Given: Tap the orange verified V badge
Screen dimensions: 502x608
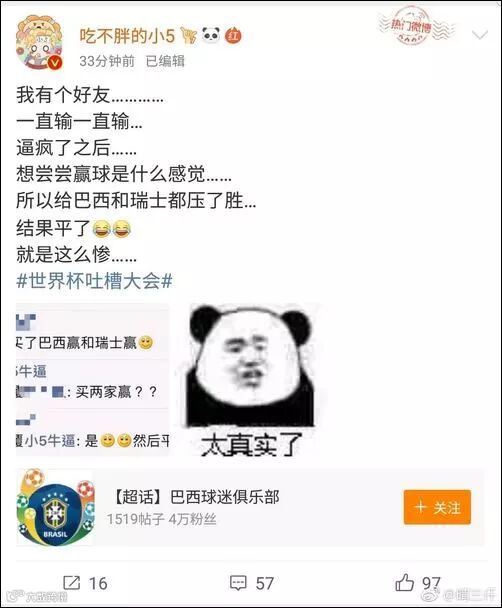Looking at the screenshot, I should [x=56, y=62].
